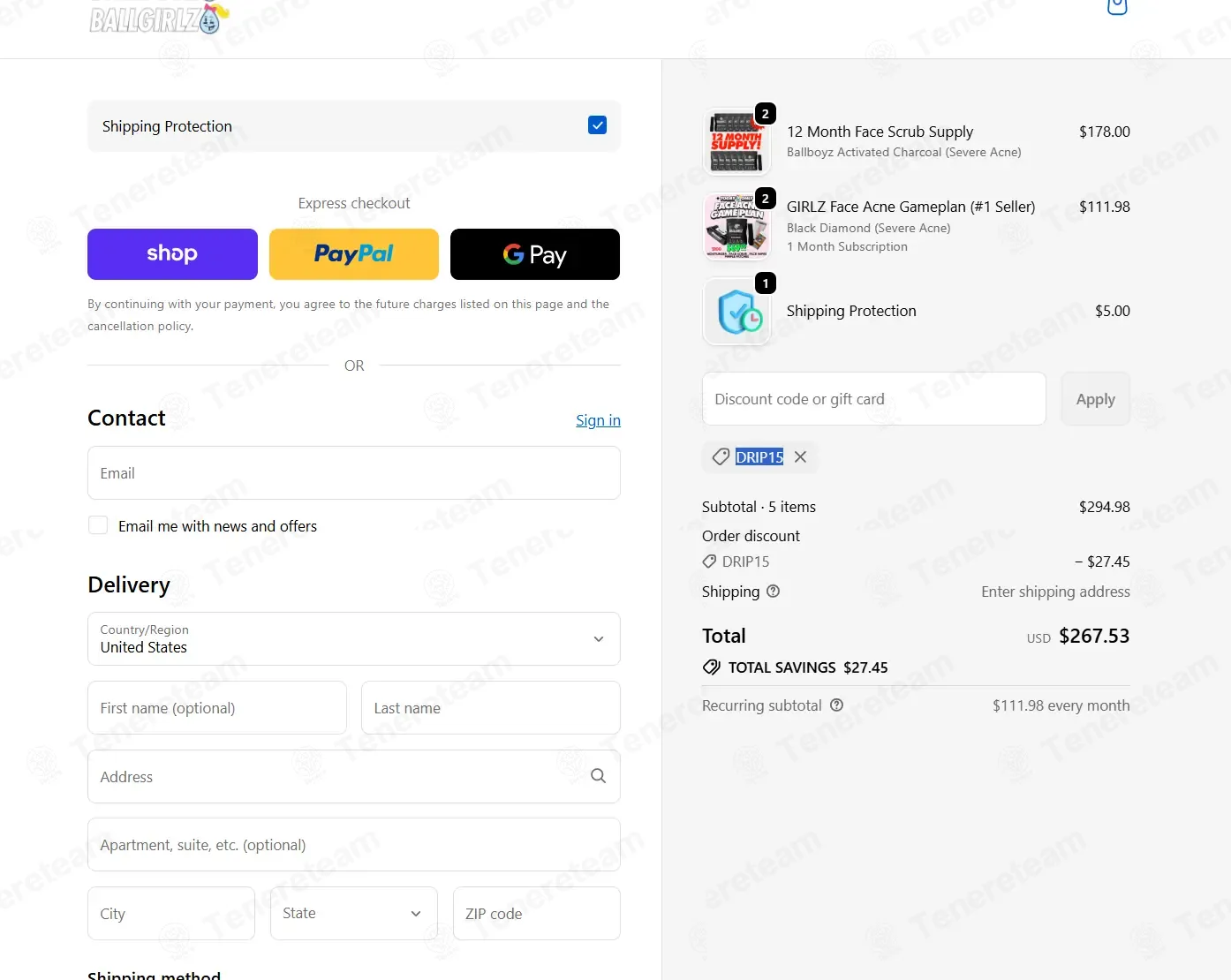Click the $178.00 item price
Viewport: 1231px width, 980px height.
click(1105, 132)
